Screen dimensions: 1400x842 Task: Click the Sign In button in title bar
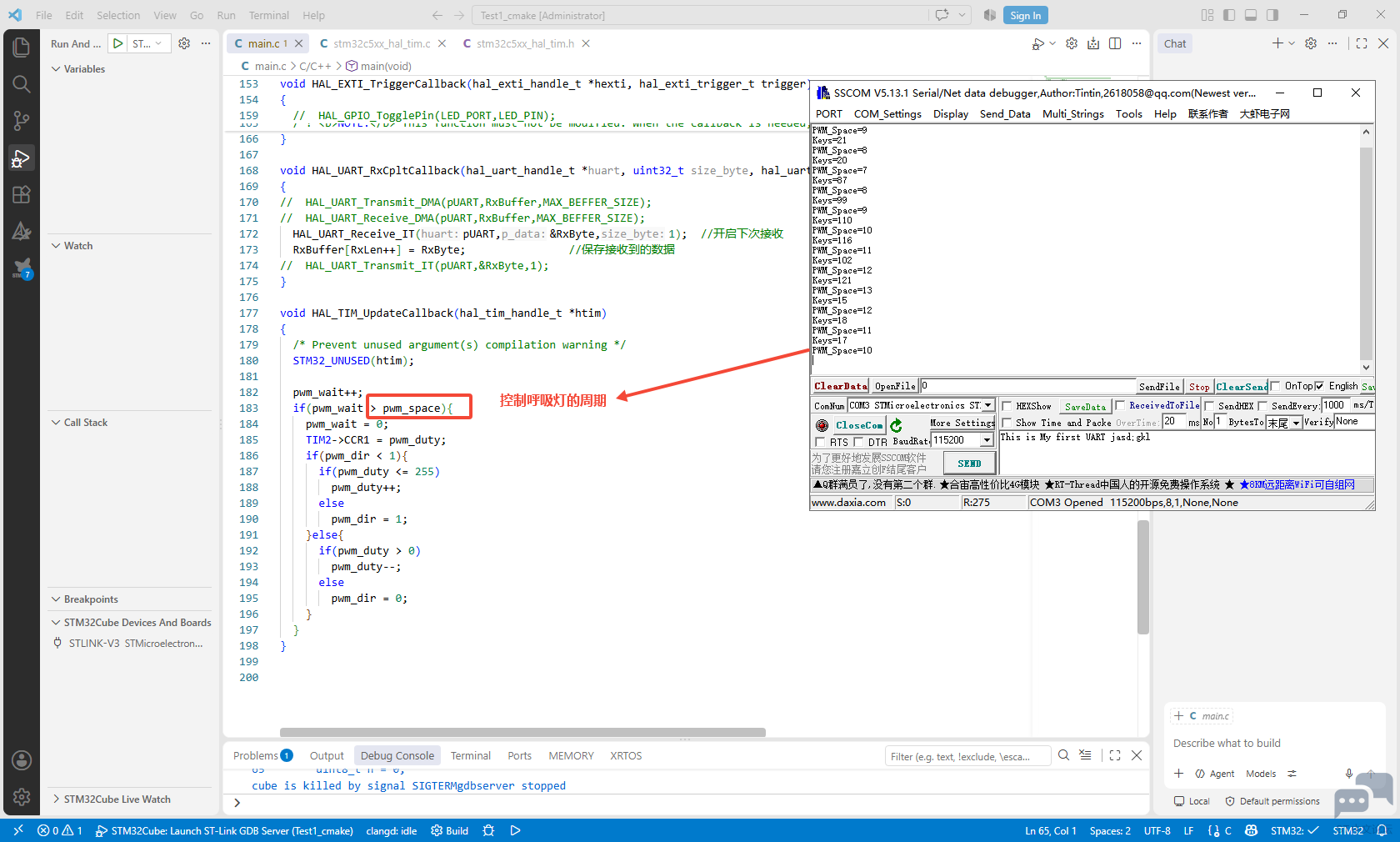pos(1025,15)
